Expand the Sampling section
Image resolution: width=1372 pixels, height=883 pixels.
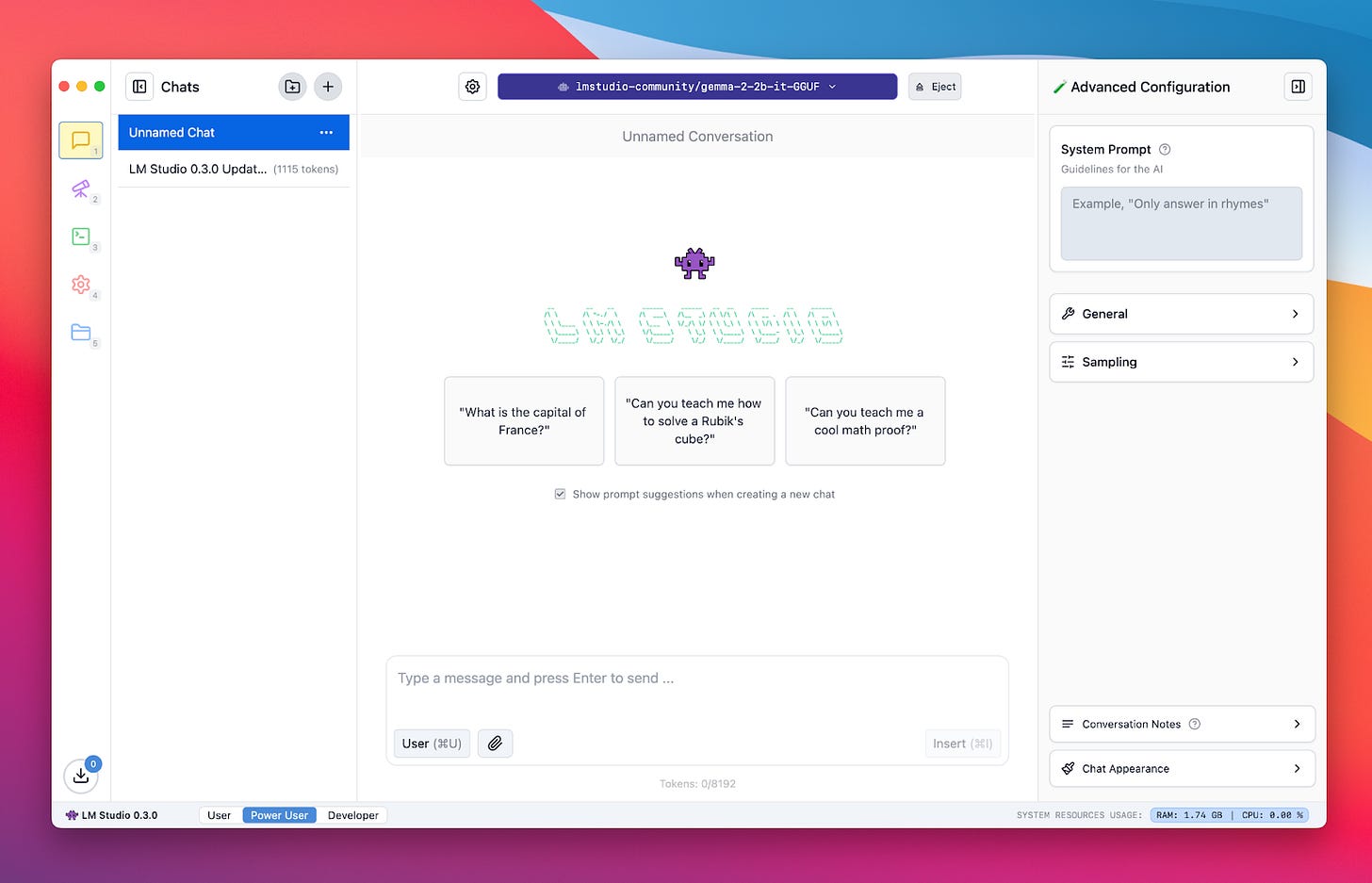click(x=1182, y=362)
